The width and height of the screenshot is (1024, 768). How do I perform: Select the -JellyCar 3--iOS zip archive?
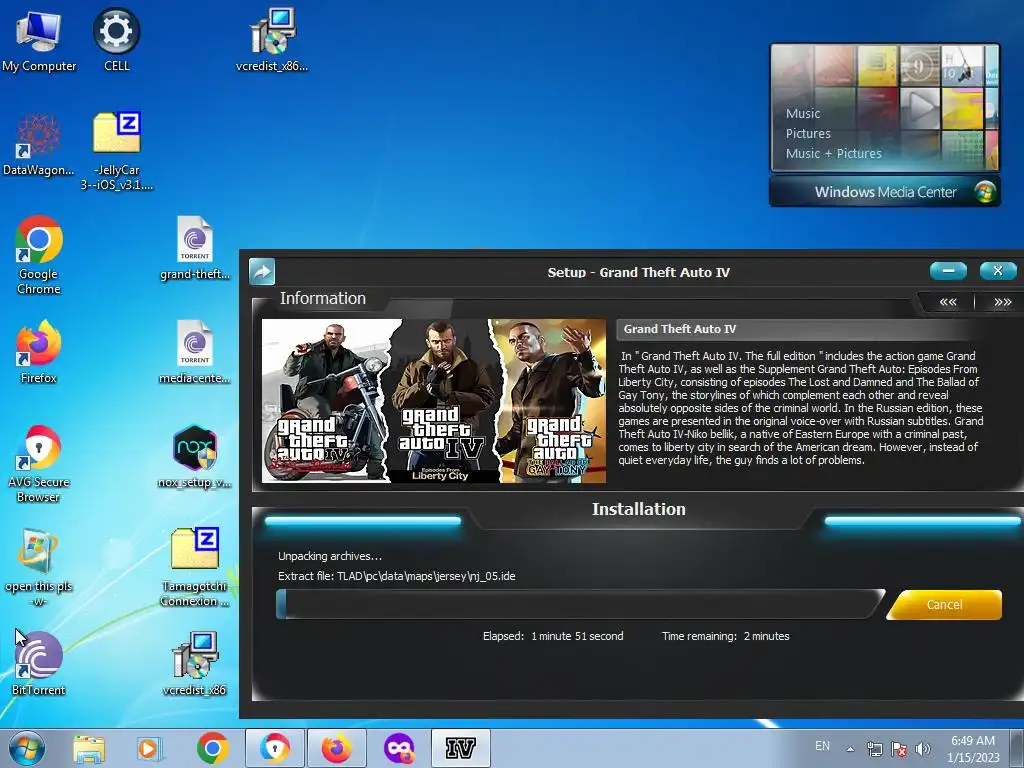click(x=117, y=152)
